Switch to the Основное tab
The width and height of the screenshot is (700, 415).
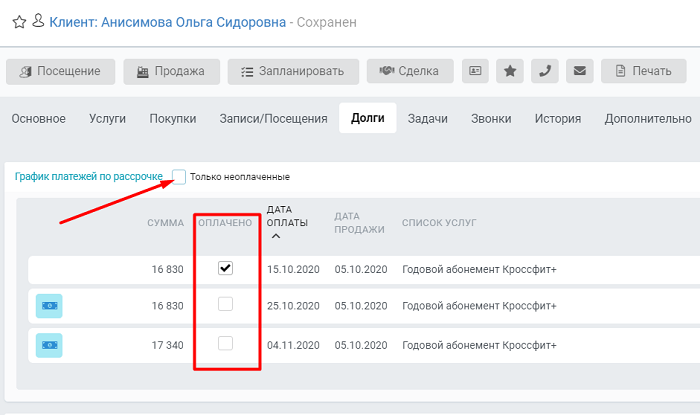(38, 119)
